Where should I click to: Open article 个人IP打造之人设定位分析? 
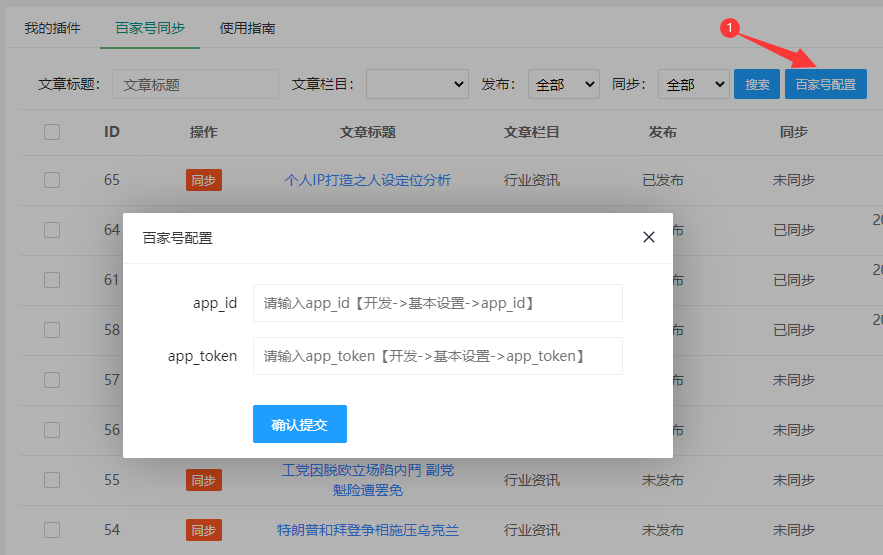click(367, 180)
